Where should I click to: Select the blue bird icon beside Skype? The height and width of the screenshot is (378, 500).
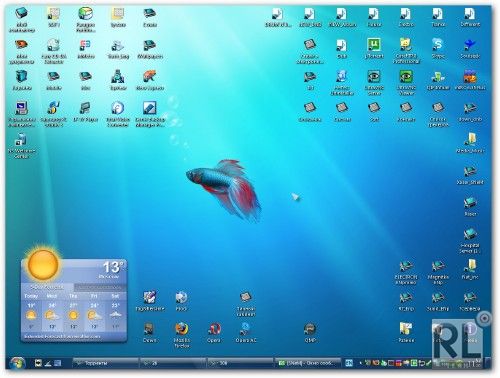(470, 48)
